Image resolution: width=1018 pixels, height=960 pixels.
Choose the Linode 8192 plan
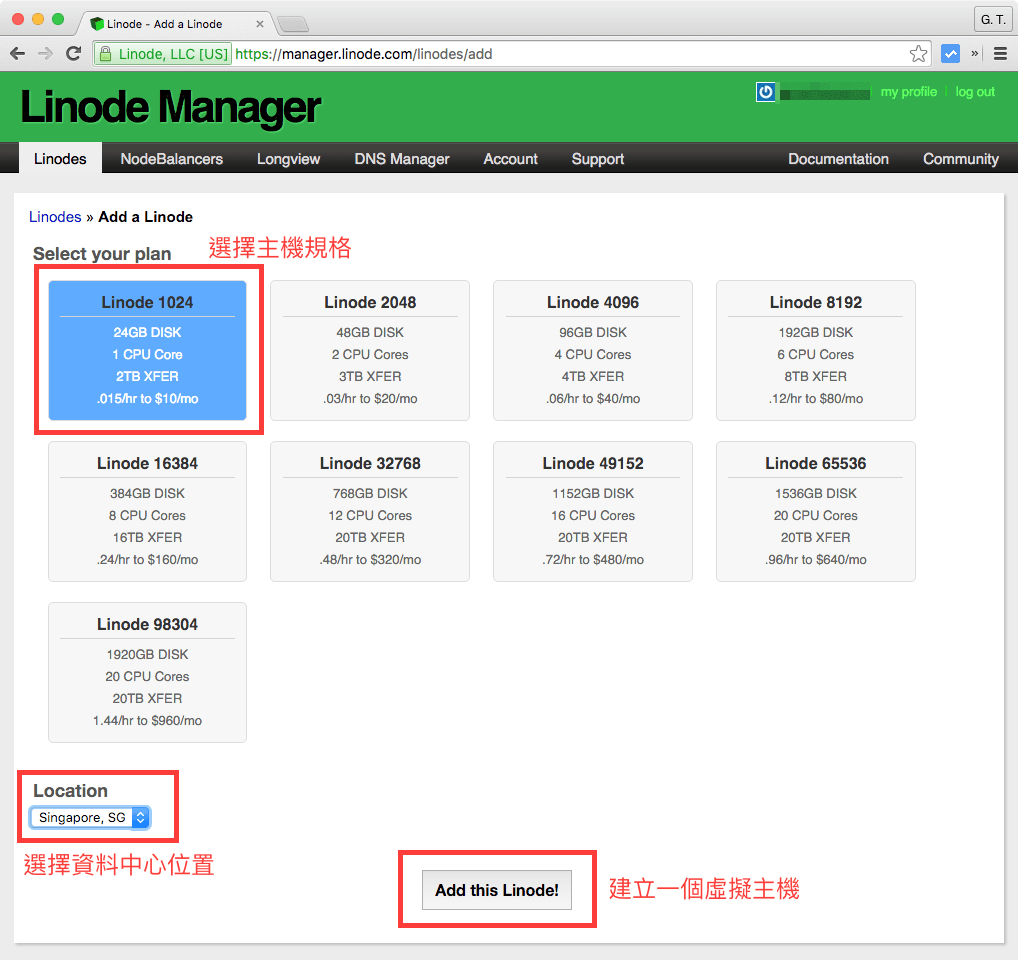[x=814, y=350]
